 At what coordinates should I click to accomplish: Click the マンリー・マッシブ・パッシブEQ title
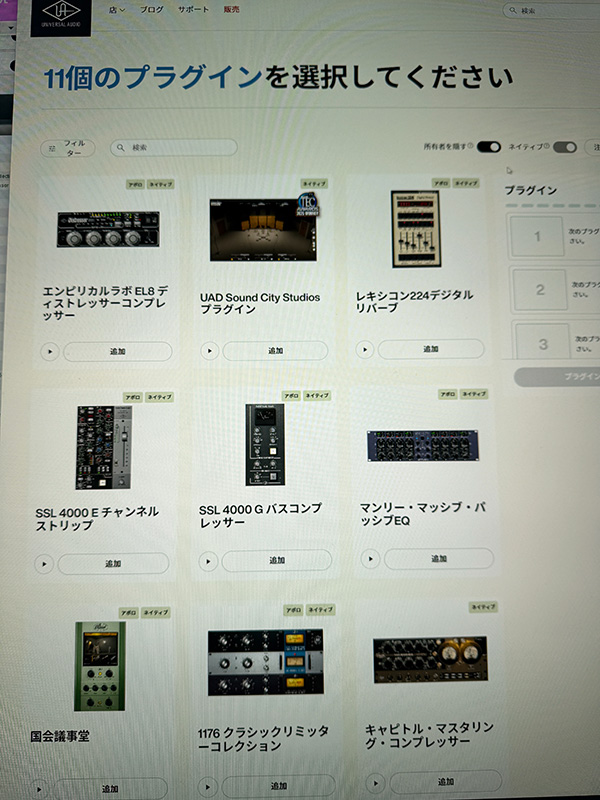point(422,514)
